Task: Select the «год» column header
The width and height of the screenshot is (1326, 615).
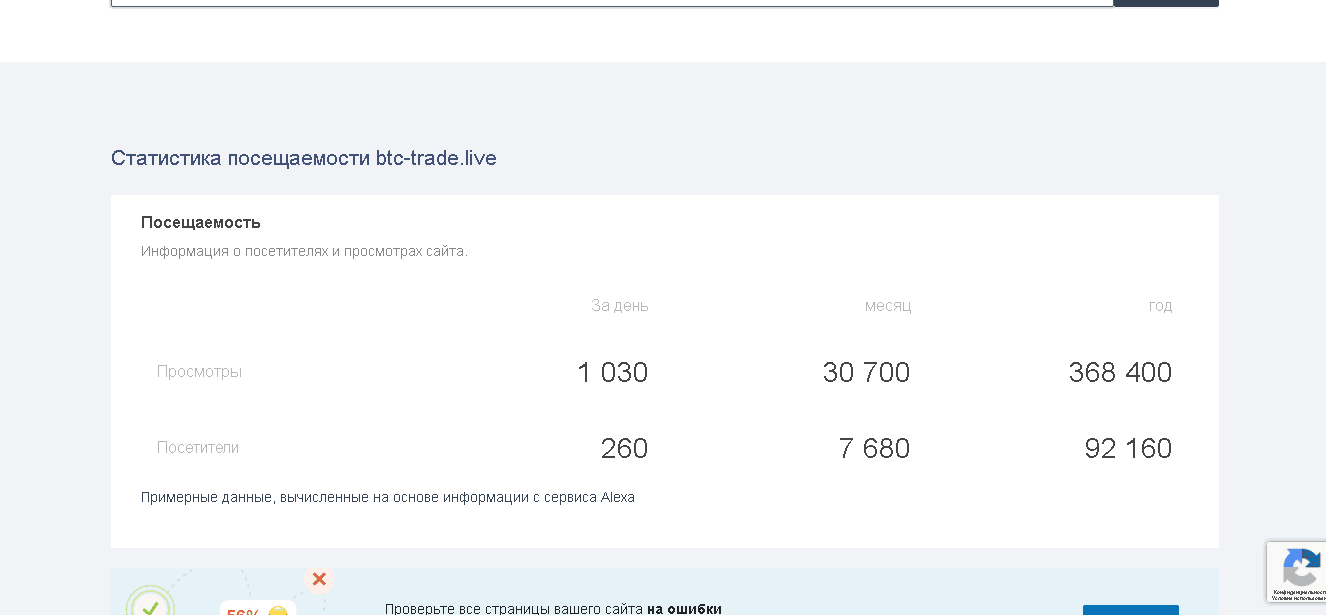Action: 1160,305
